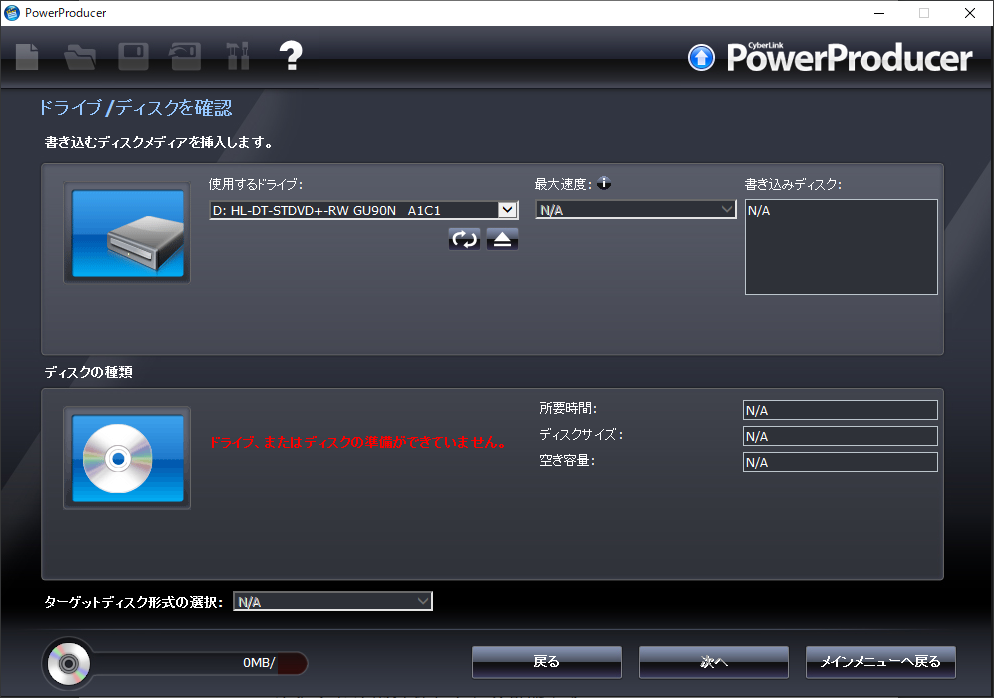Click the 書き込みディスク N/A box
This screenshot has height=698, width=994.
(841, 247)
